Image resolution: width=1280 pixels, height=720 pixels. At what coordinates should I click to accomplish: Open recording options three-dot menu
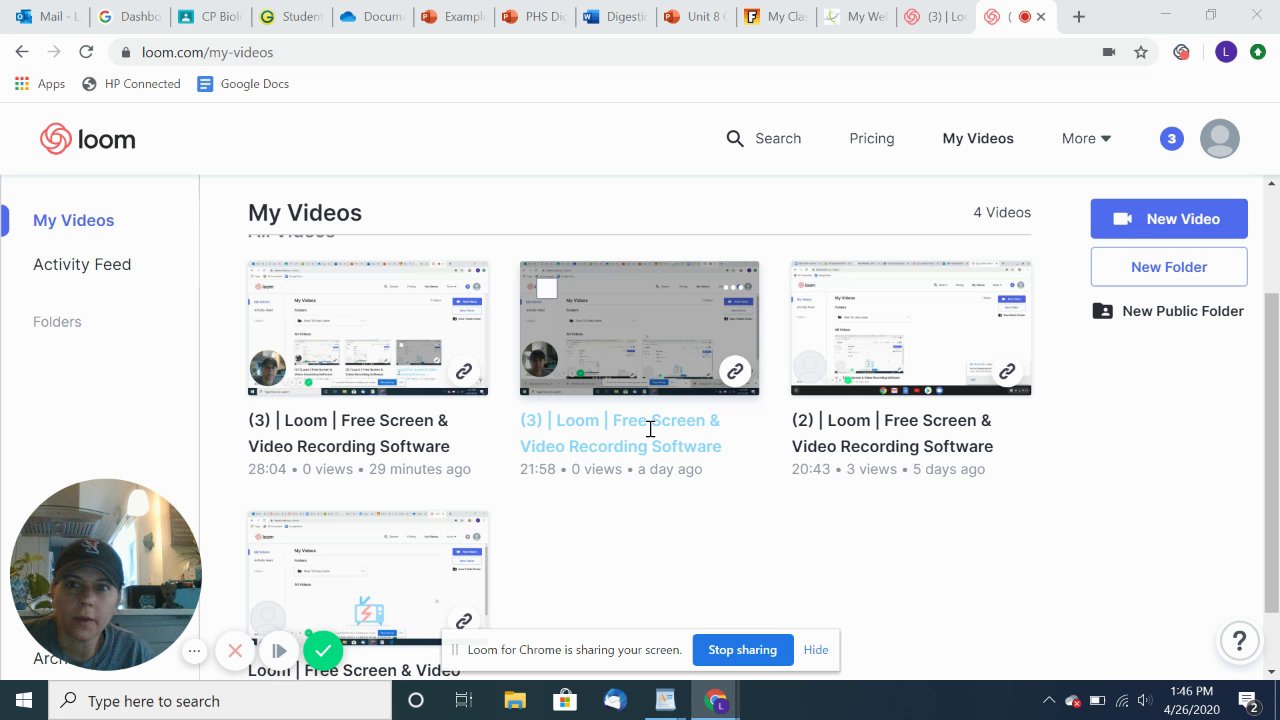click(x=195, y=651)
